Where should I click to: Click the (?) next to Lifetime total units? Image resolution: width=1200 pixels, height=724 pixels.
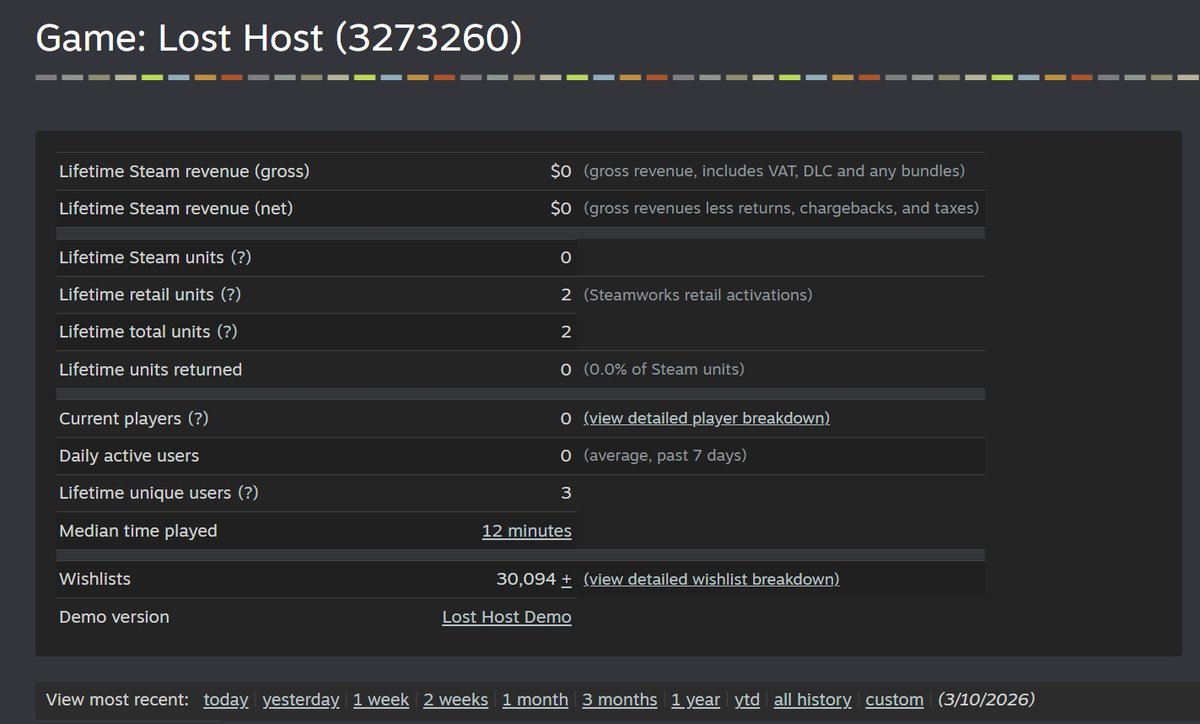click(227, 332)
